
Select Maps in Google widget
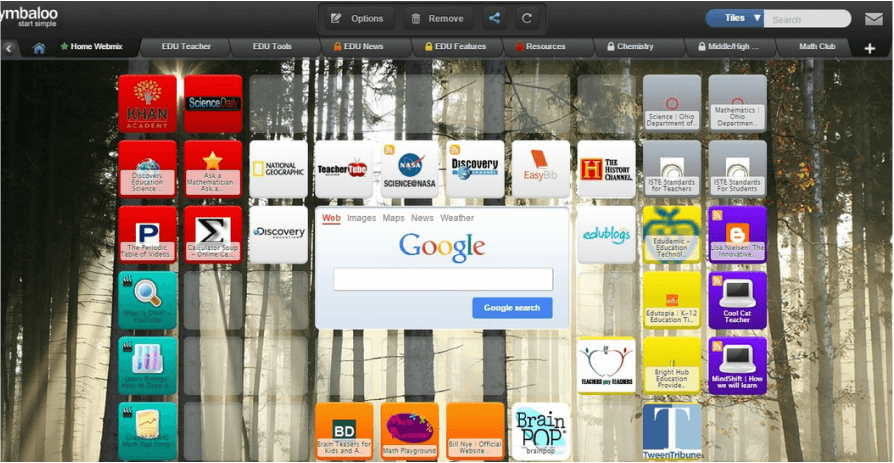click(393, 218)
